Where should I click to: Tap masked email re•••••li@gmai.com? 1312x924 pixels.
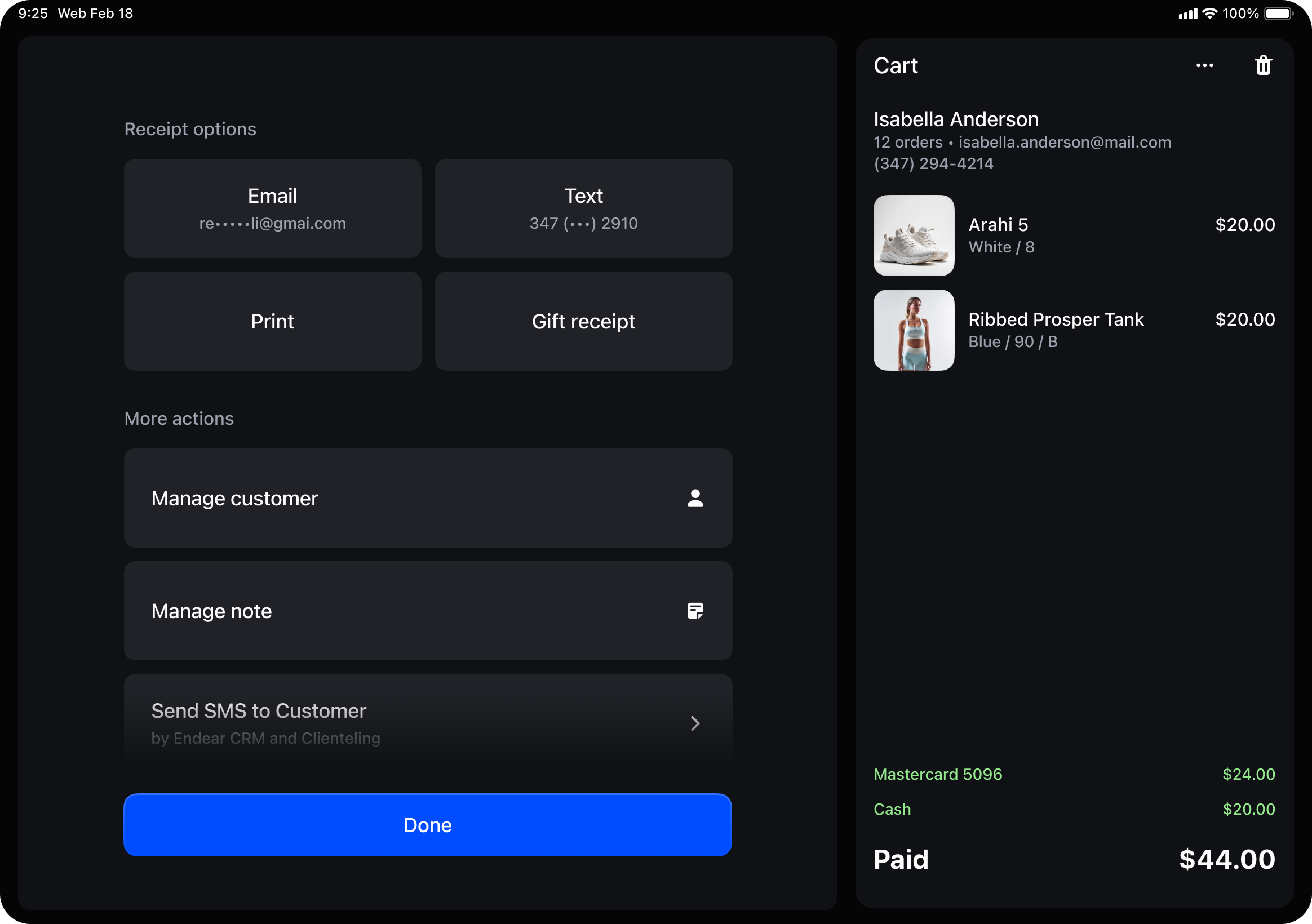273,224
